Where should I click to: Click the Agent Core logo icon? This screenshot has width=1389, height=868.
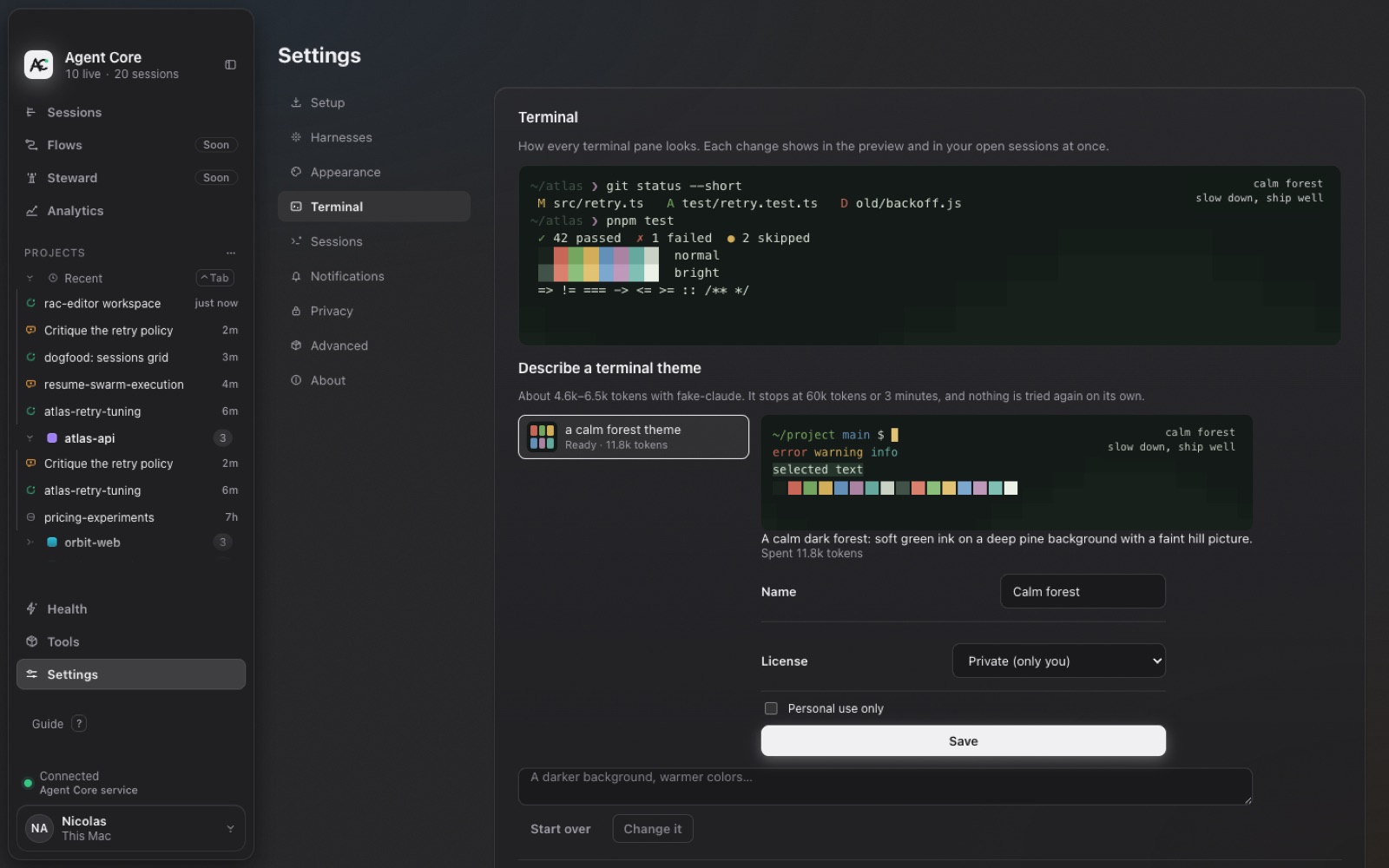(38, 64)
